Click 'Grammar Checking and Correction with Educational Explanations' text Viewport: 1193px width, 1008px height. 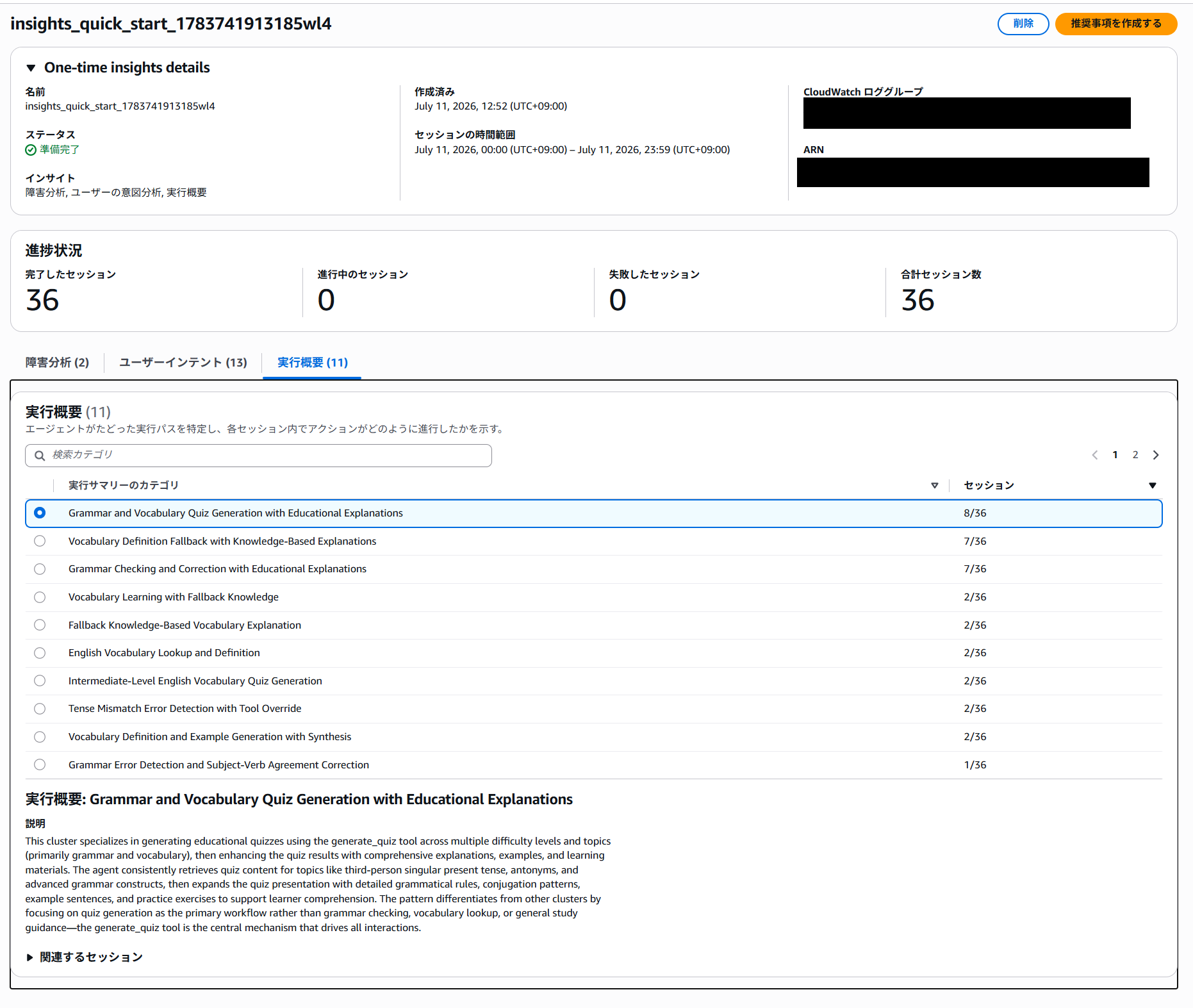point(217,569)
